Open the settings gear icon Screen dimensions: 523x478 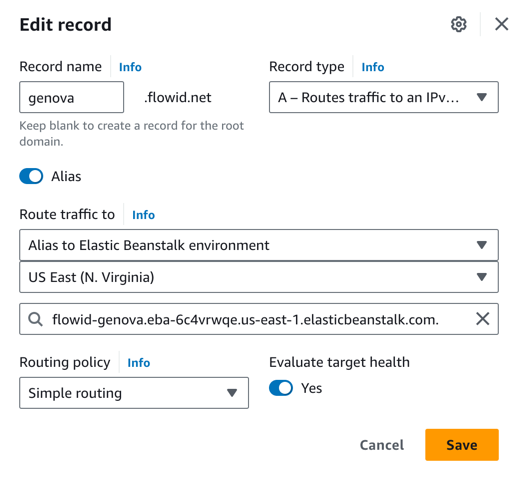point(458,24)
